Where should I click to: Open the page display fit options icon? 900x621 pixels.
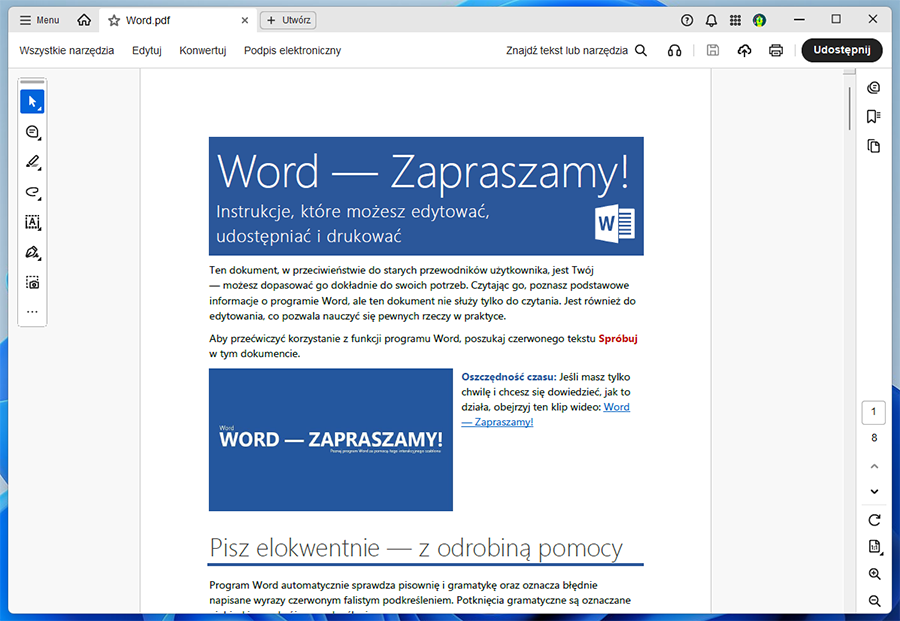874,547
